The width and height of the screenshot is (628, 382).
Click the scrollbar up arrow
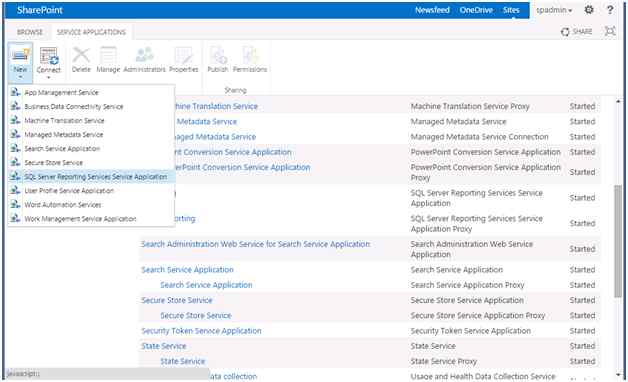[618, 102]
